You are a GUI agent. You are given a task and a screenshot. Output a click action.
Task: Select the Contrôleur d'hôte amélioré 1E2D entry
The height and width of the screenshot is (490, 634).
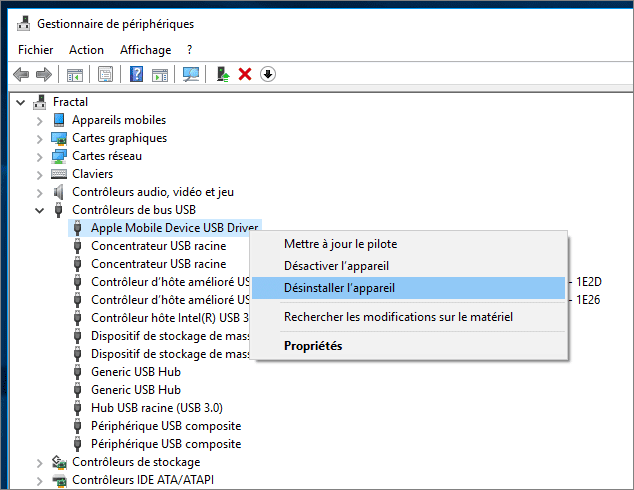pyautogui.click(x=170, y=282)
